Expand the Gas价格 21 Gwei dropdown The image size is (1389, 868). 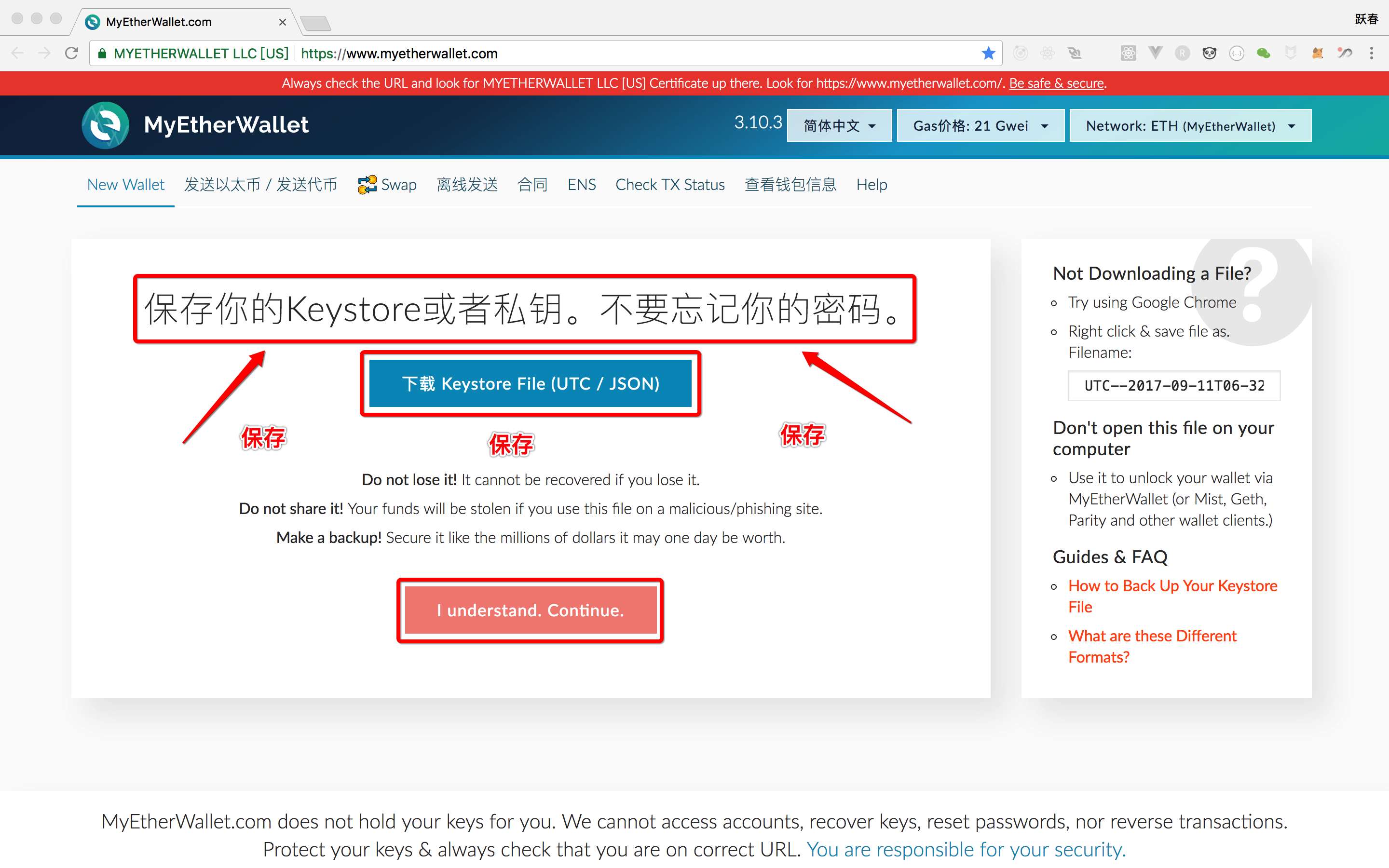[980, 126]
